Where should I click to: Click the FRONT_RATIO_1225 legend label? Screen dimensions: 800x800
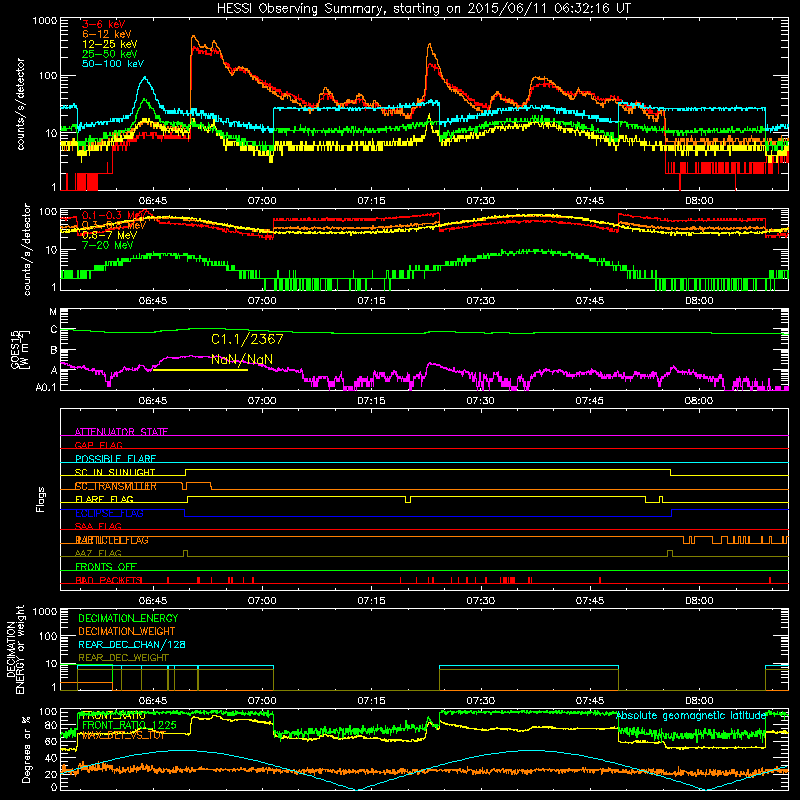129,725
